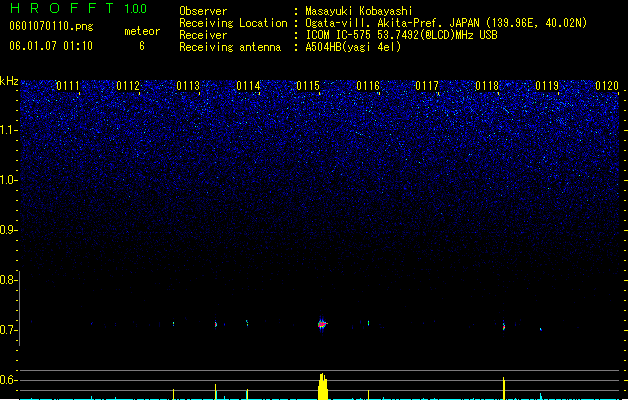Click the 0112 time marker label
The image size is (629, 400).
[x=128, y=86]
